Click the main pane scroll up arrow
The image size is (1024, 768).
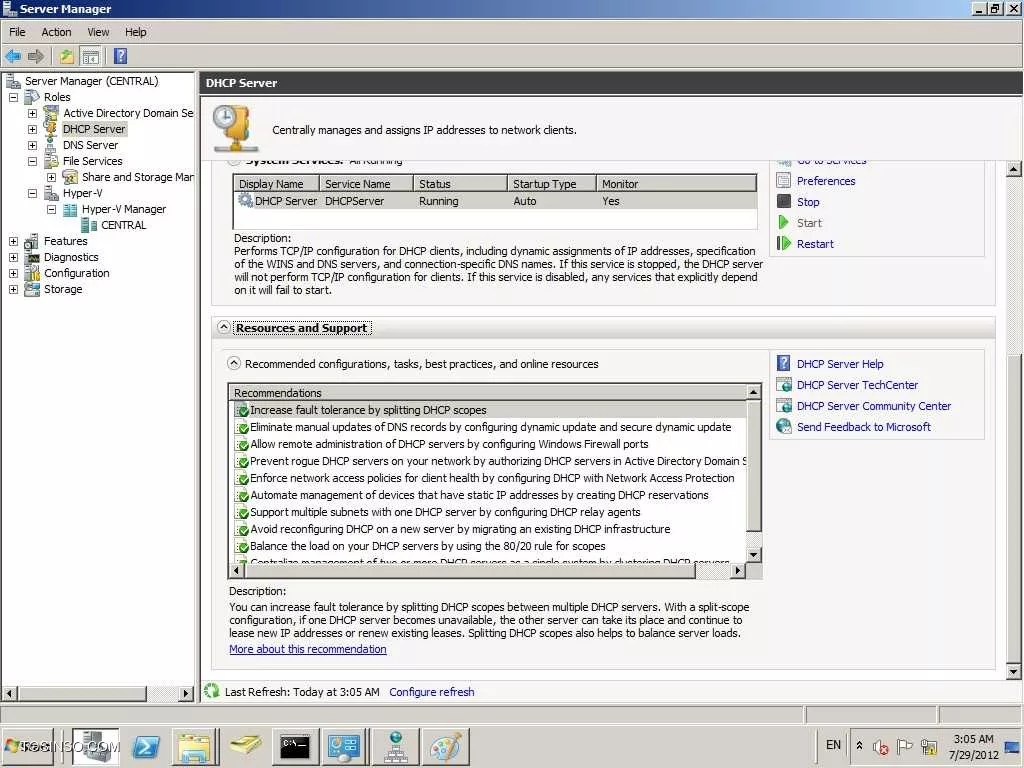[1013, 169]
